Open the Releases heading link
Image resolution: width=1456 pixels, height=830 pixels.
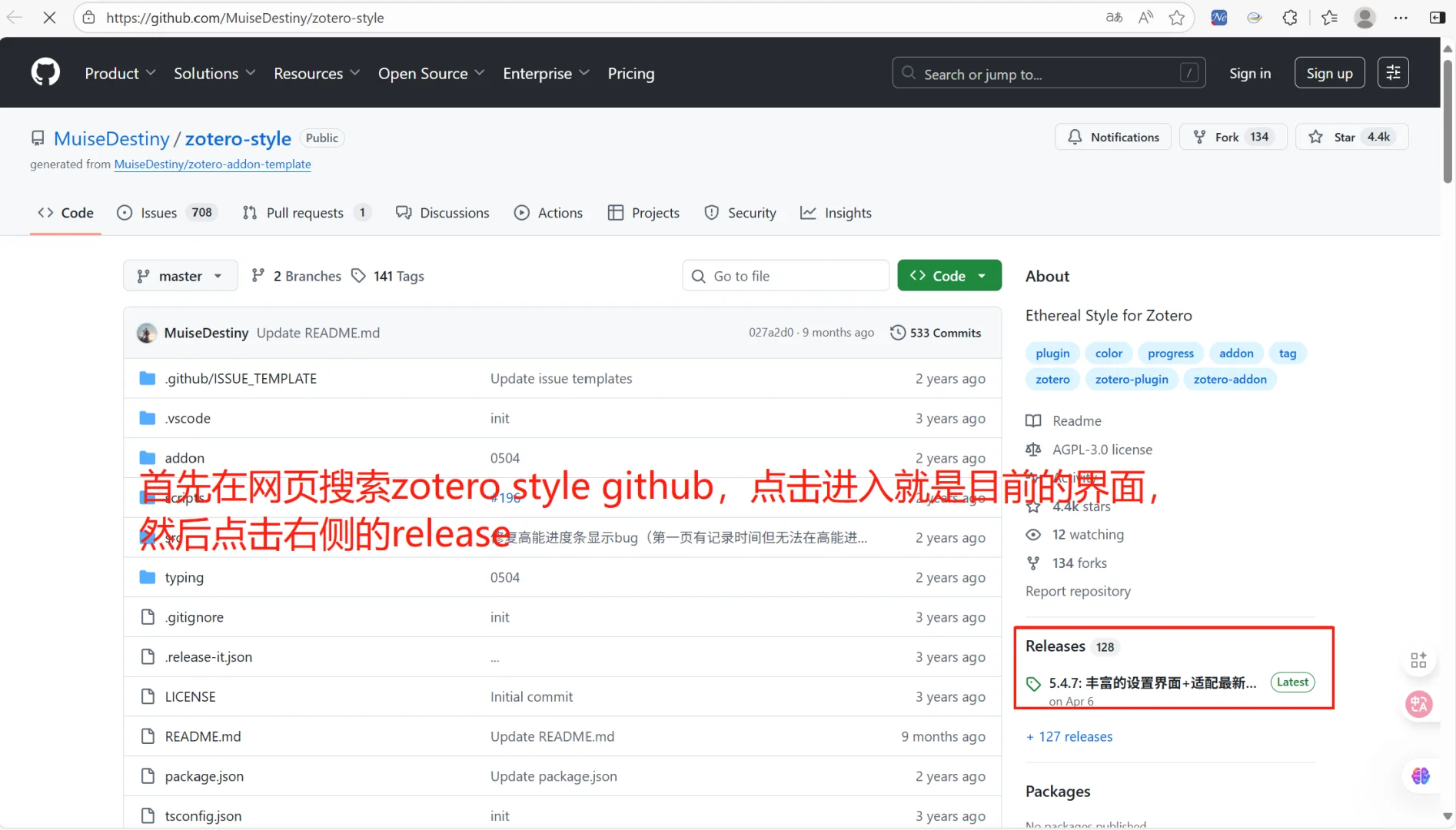1055,646
